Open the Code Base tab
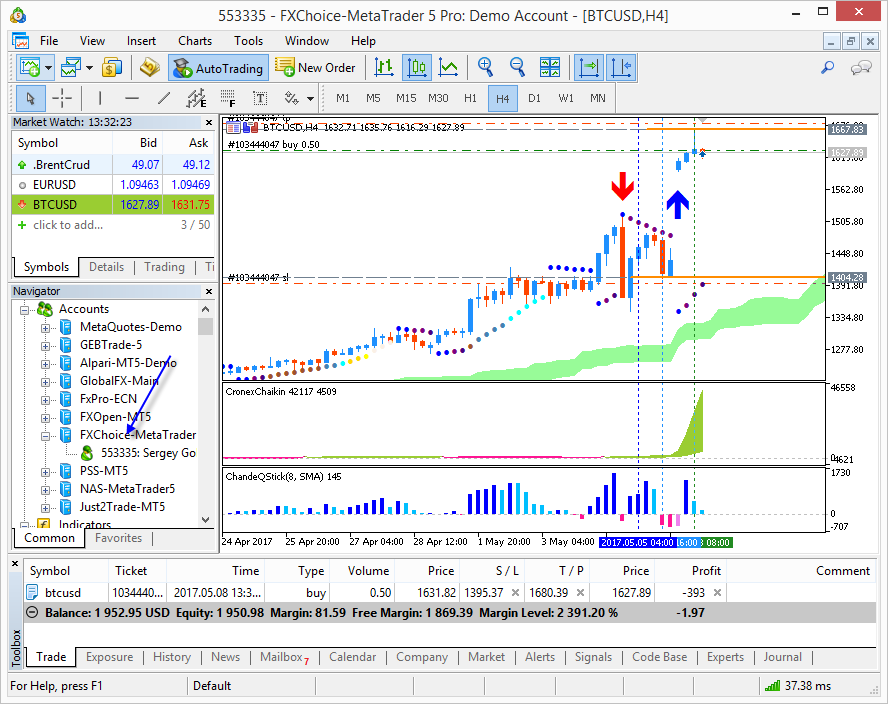 pyautogui.click(x=659, y=657)
